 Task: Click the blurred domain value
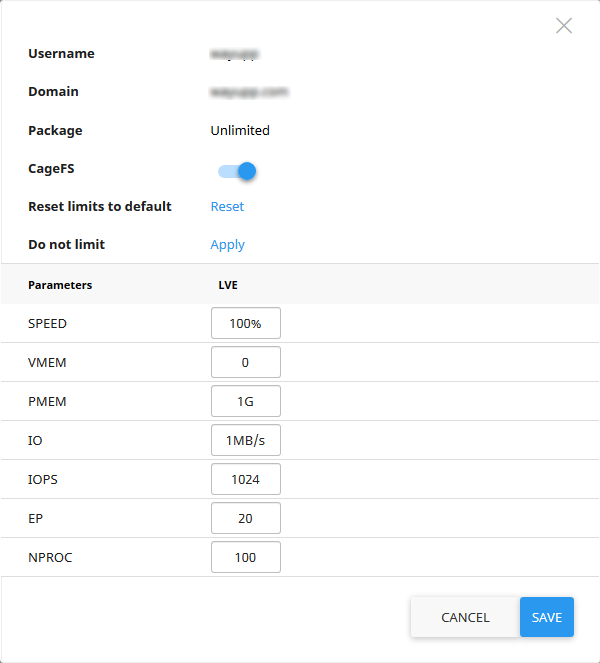coord(249,92)
